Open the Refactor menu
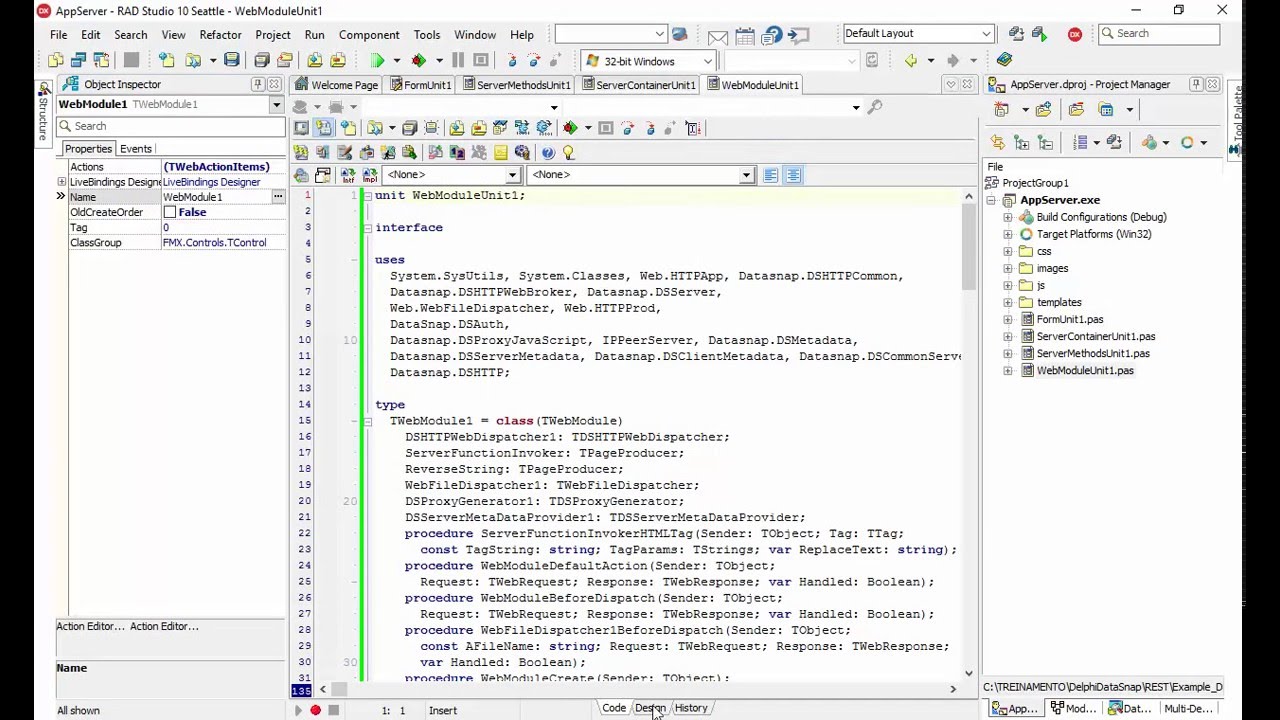The height and width of the screenshot is (720, 1280). [220, 34]
